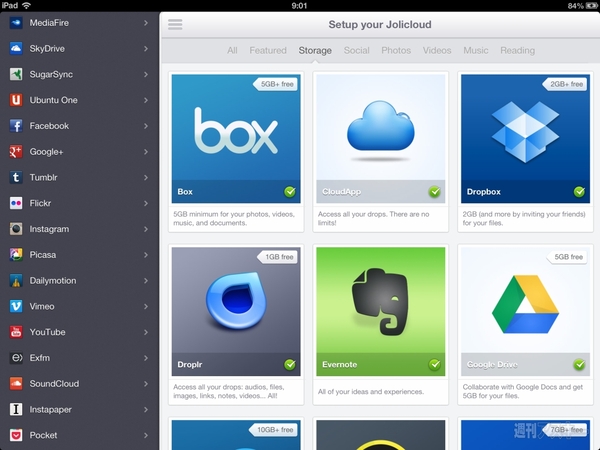Expand the Google+ row chevron
This screenshot has width=600, height=450.
click(146, 152)
